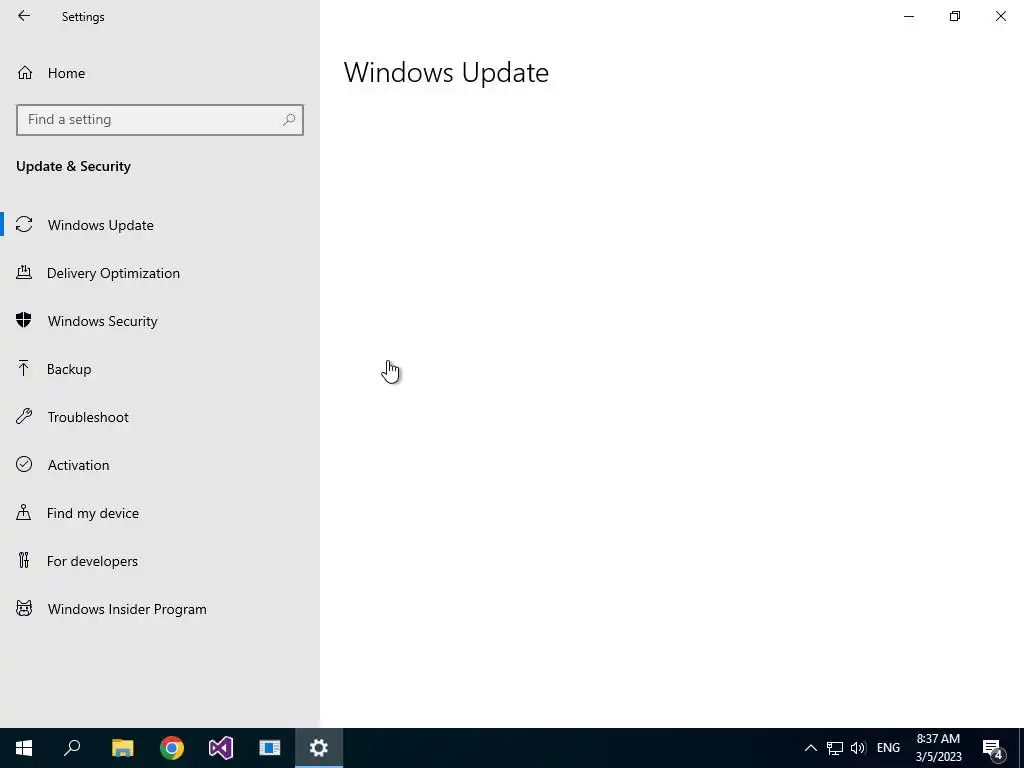Click the magnifier icon in Find a setting
Viewport: 1024px width, 768px height.
289,120
